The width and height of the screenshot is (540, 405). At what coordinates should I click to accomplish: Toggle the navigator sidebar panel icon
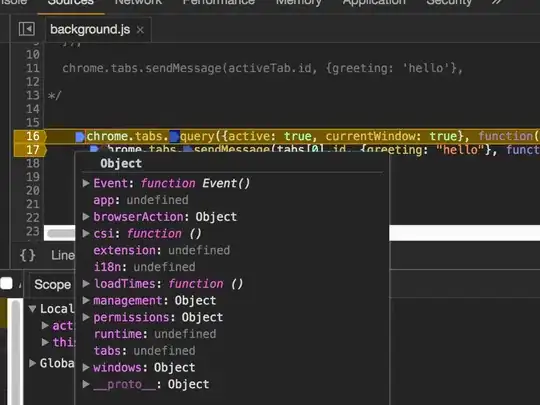27,29
